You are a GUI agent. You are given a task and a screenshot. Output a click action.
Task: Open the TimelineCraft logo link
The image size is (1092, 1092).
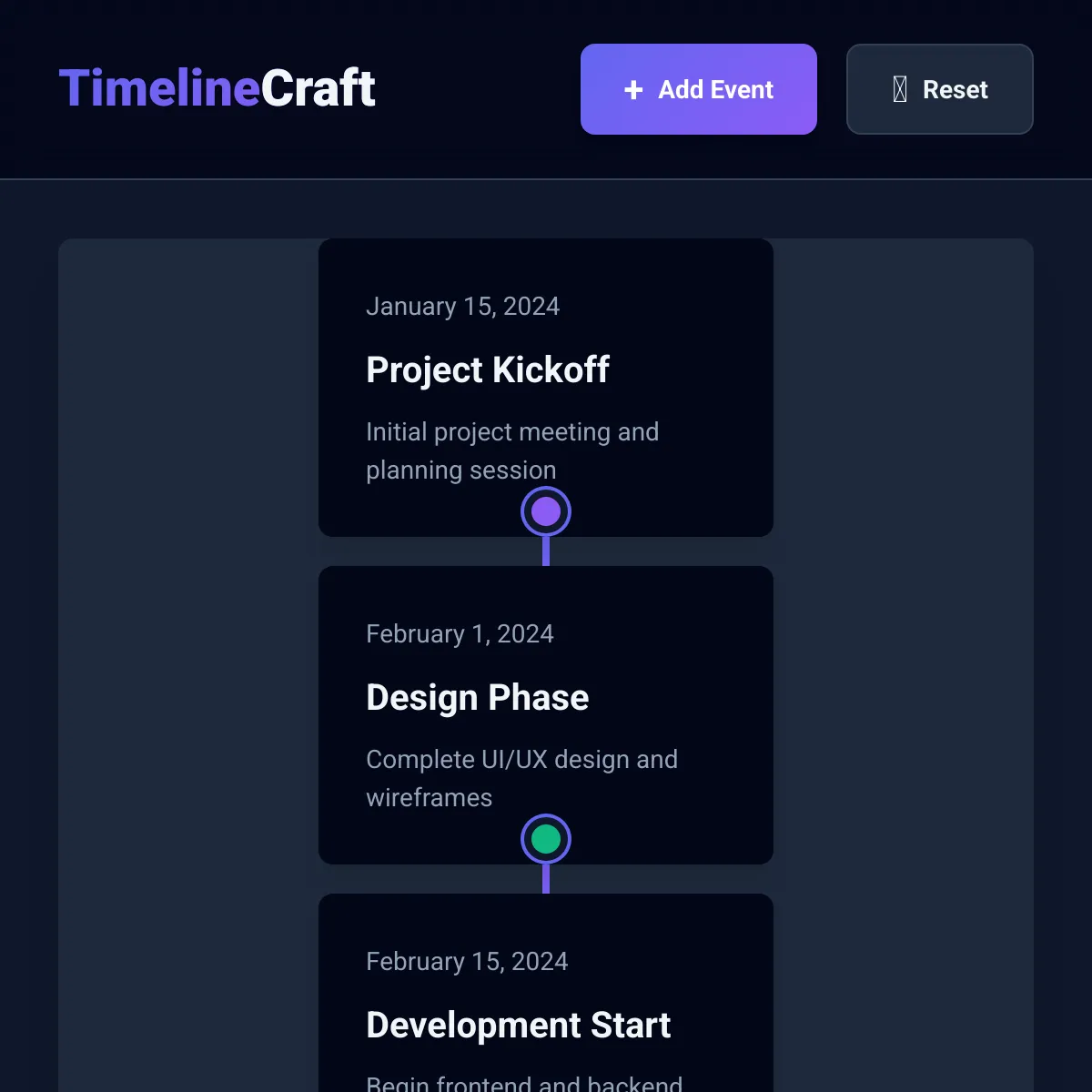(217, 88)
